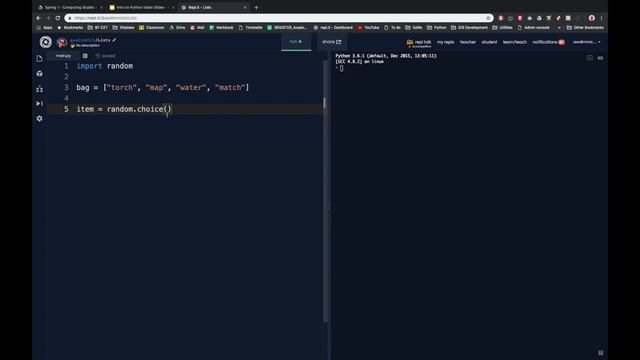Click the layout icon beside main.py tab
Screen dimensions: 640x360
point(85,56)
